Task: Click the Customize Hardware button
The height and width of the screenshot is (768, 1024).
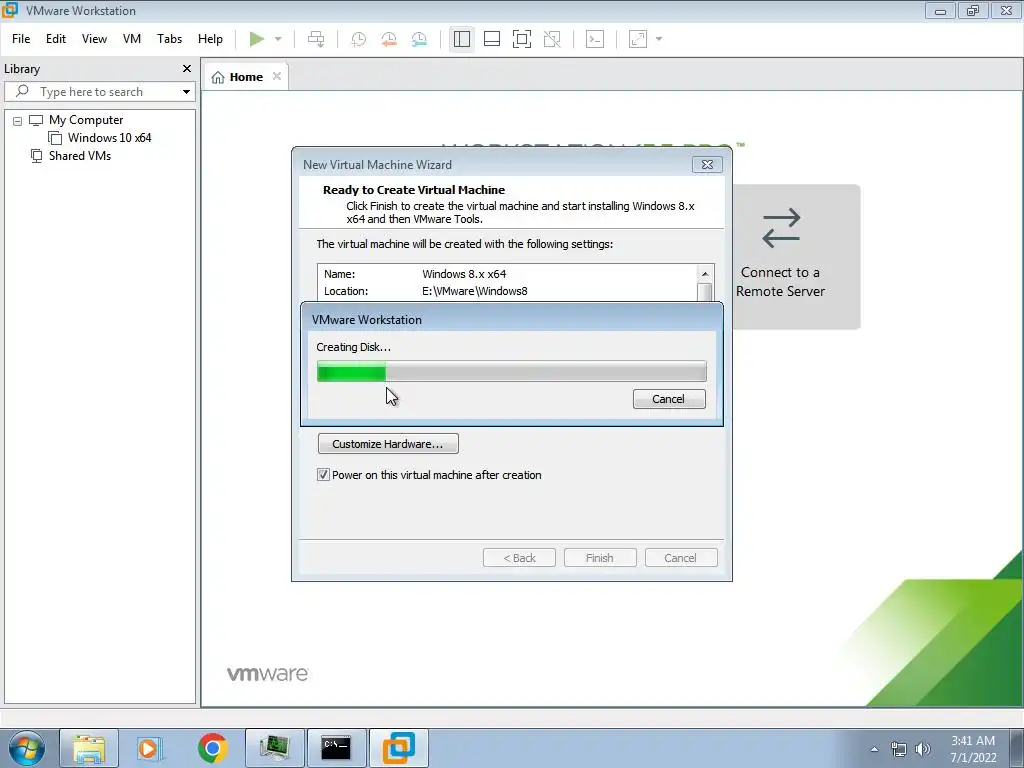Action: [x=388, y=444]
